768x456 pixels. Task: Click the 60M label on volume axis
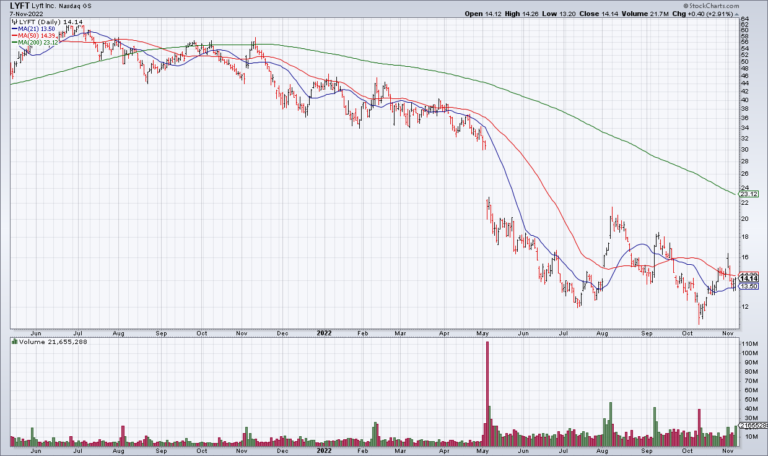(749, 390)
